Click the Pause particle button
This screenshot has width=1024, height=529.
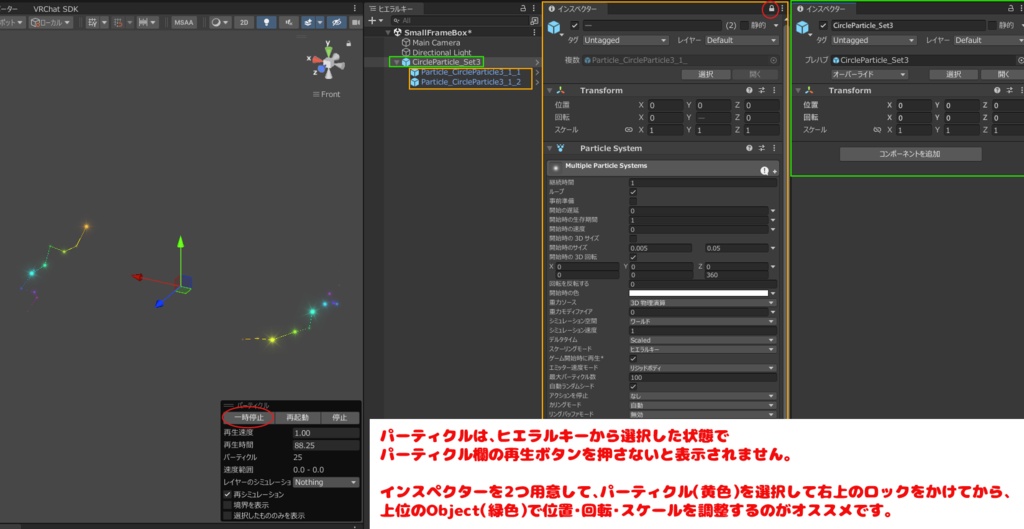click(x=249, y=417)
